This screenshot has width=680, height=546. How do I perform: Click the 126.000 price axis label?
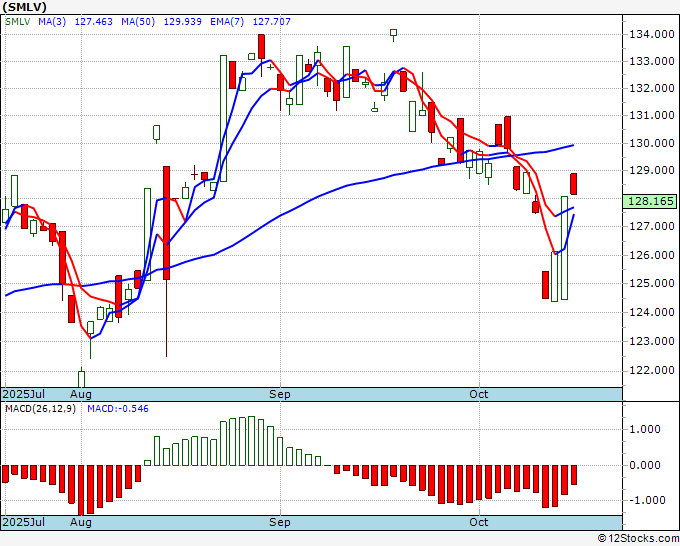pyautogui.click(x=652, y=255)
